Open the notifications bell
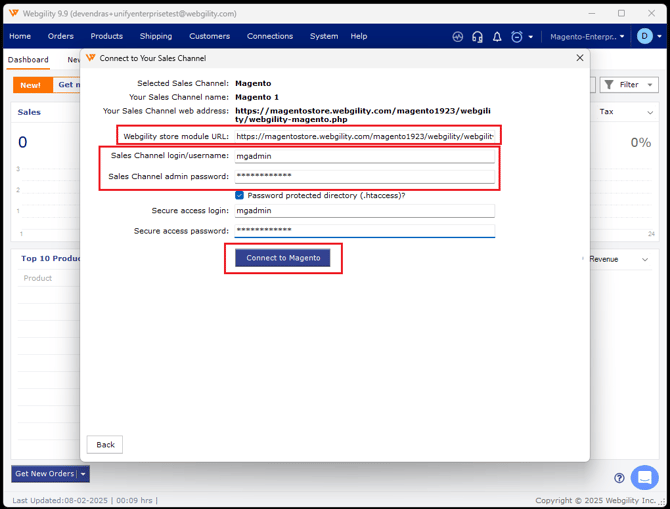This screenshot has width=670, height=509. tap(497, 37)
